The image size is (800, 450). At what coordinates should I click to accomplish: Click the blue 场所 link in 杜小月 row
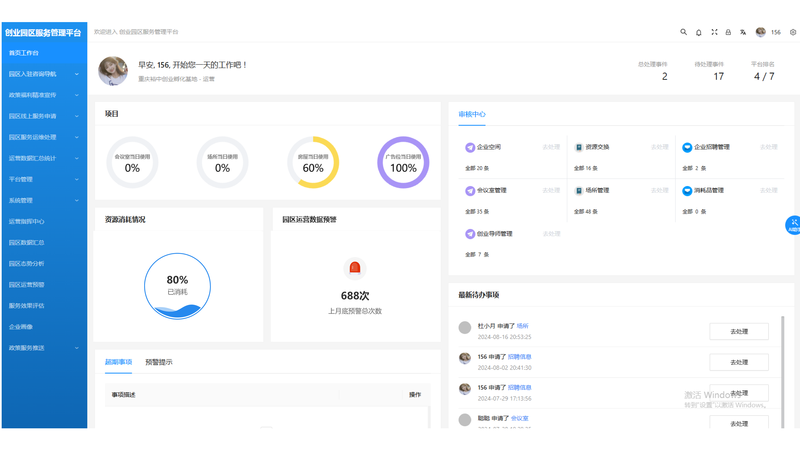pos(522,326)
